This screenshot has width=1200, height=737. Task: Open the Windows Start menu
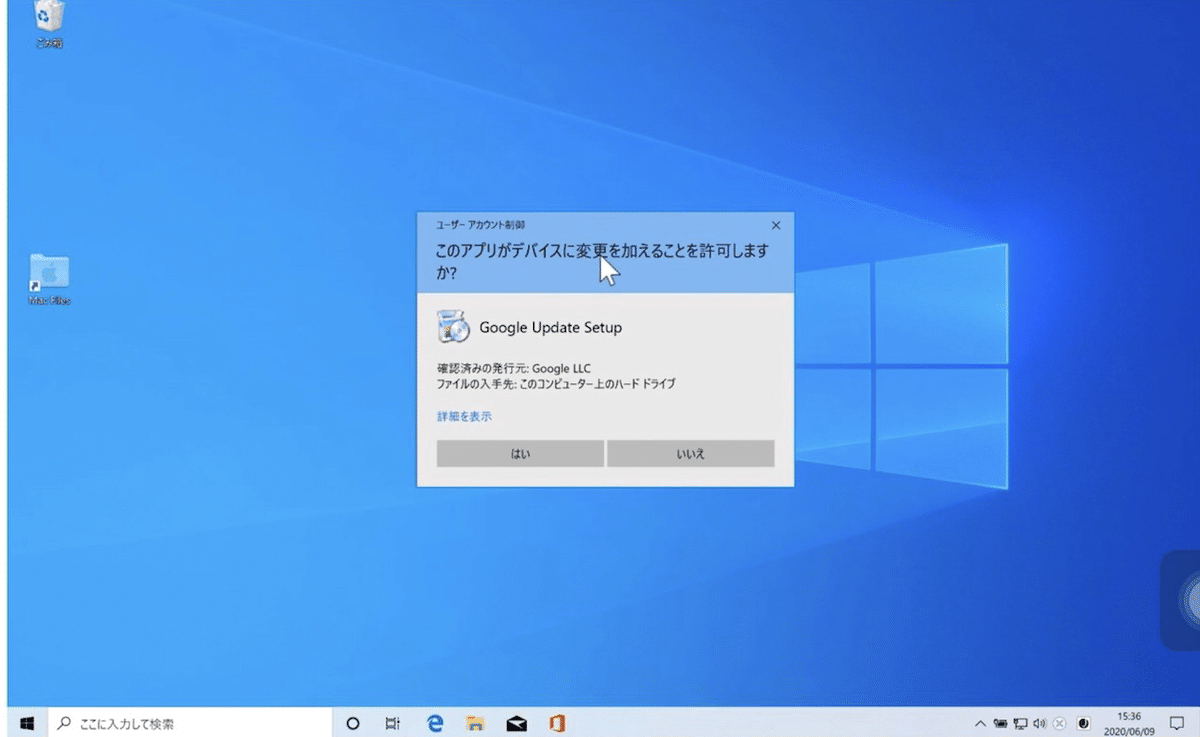(27, 723)
